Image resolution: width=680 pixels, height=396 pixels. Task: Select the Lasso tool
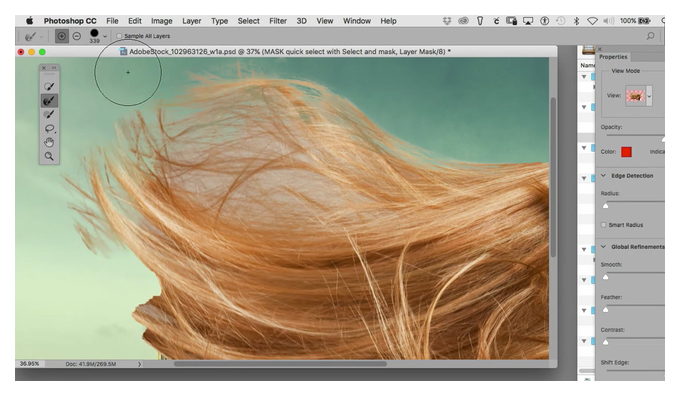tap(49, 129)
